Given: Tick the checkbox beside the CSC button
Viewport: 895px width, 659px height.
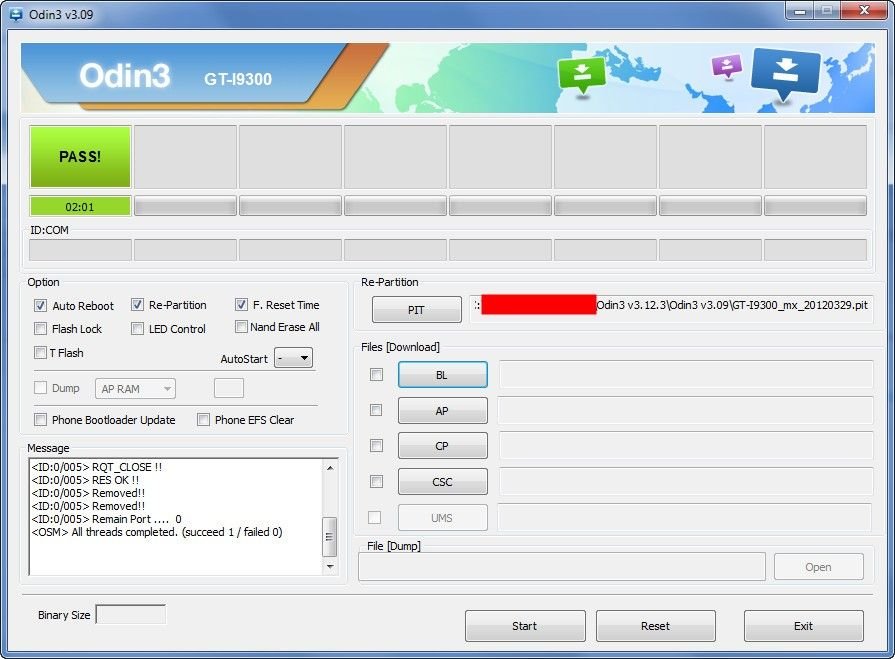Looking at the screenshot, I should (x=376, y=482).
